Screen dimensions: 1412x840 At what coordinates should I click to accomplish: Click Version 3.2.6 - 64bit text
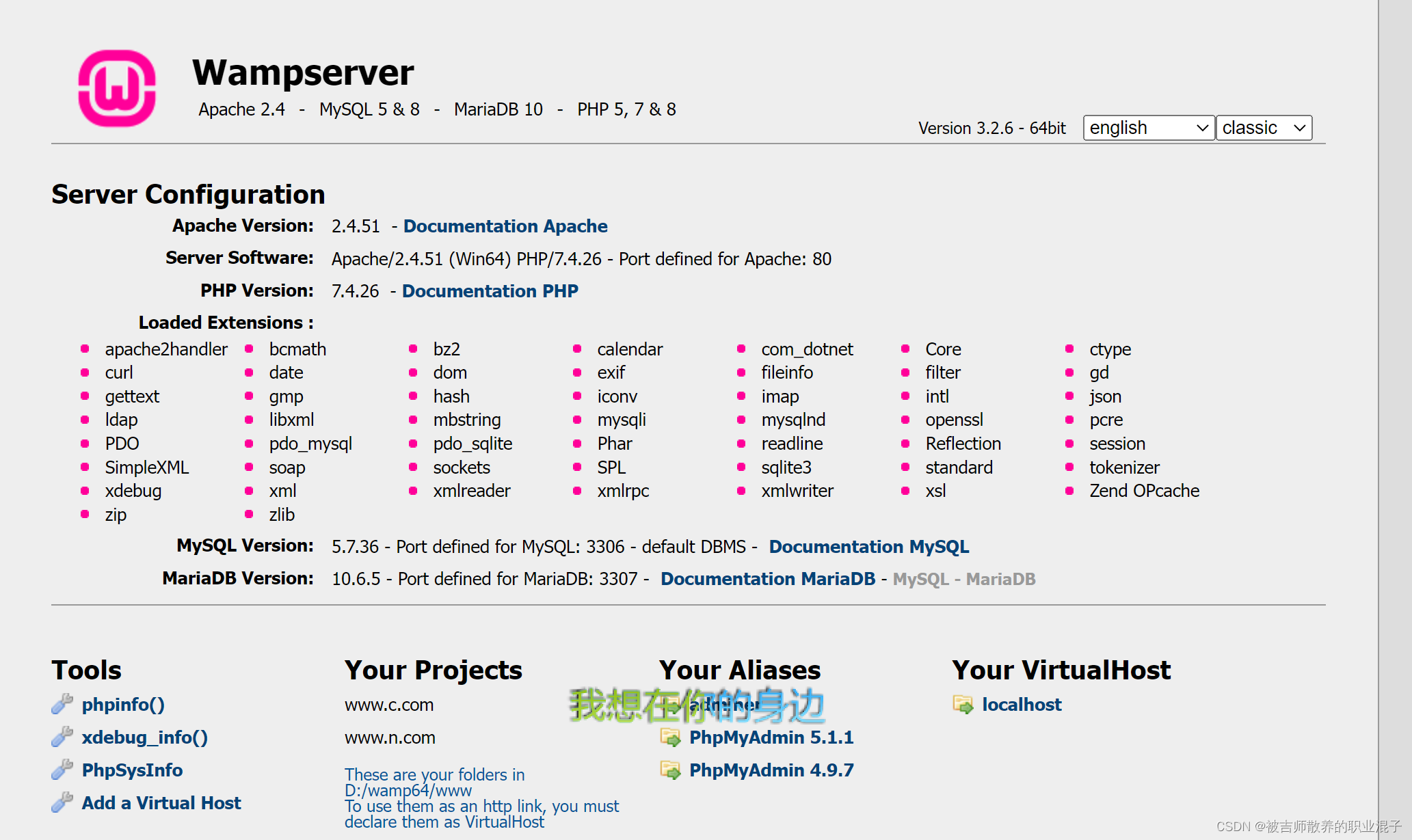click(991, 128)
